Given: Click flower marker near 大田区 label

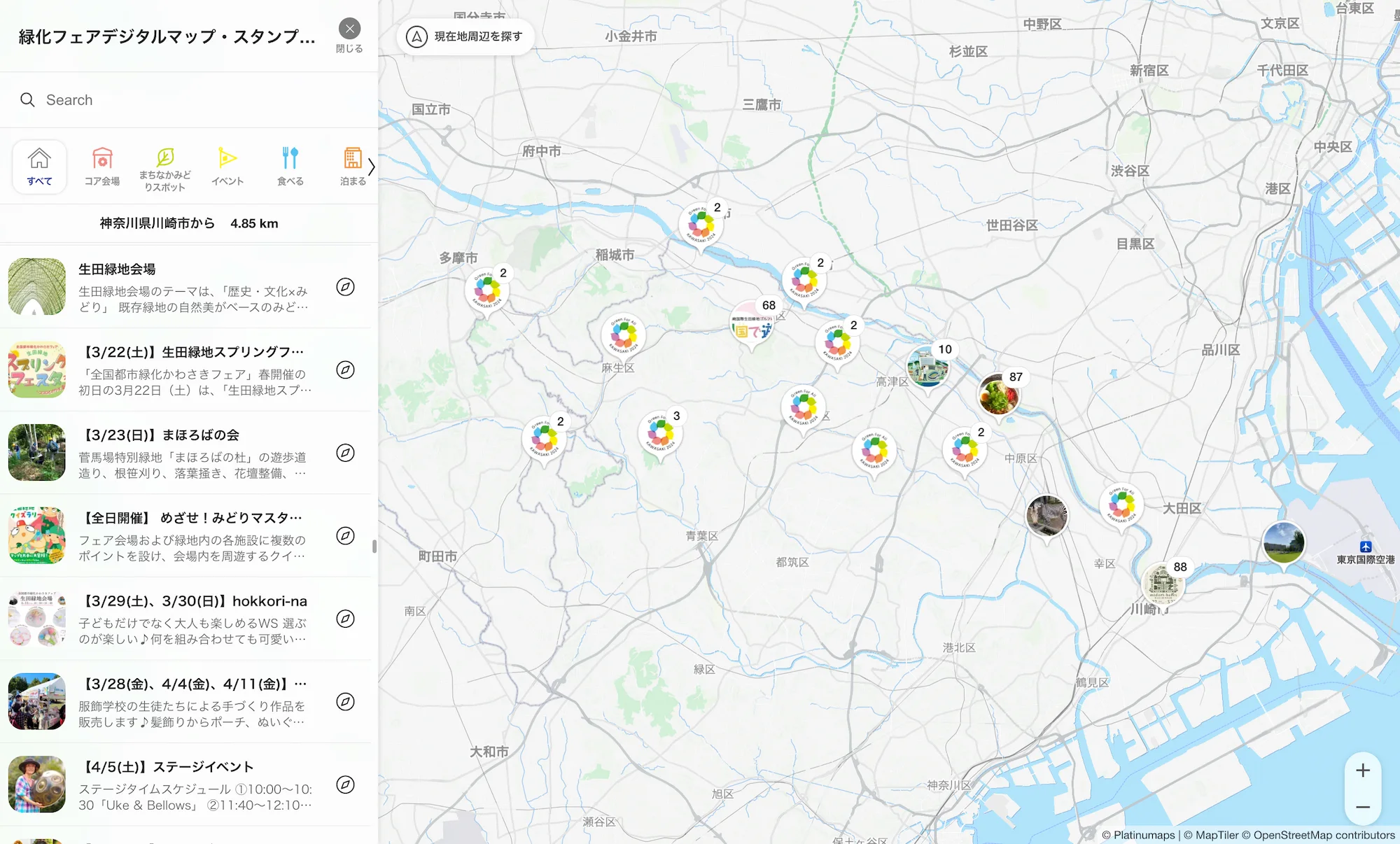Looking at the screenshot, I should click(x=1121, y=505).
